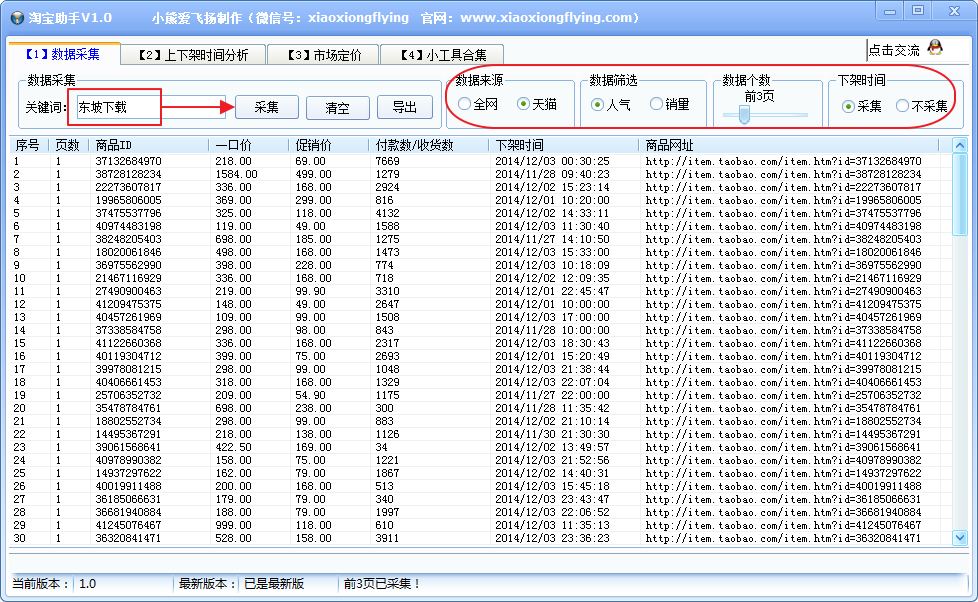The height and width of the screenshot is (602, 978).
Task: Click product ID 37338584758
Action: click(x=128, y=331)
